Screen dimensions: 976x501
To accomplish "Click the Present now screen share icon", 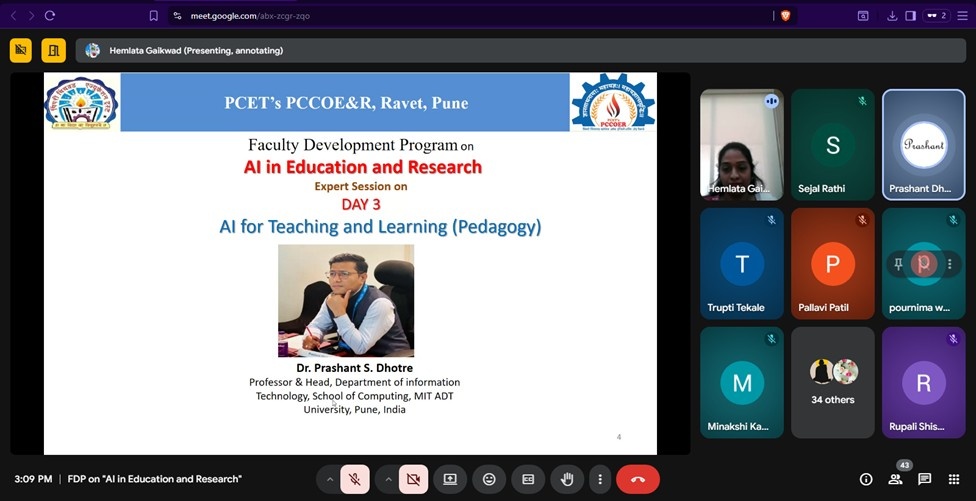I will coord(450,479).
